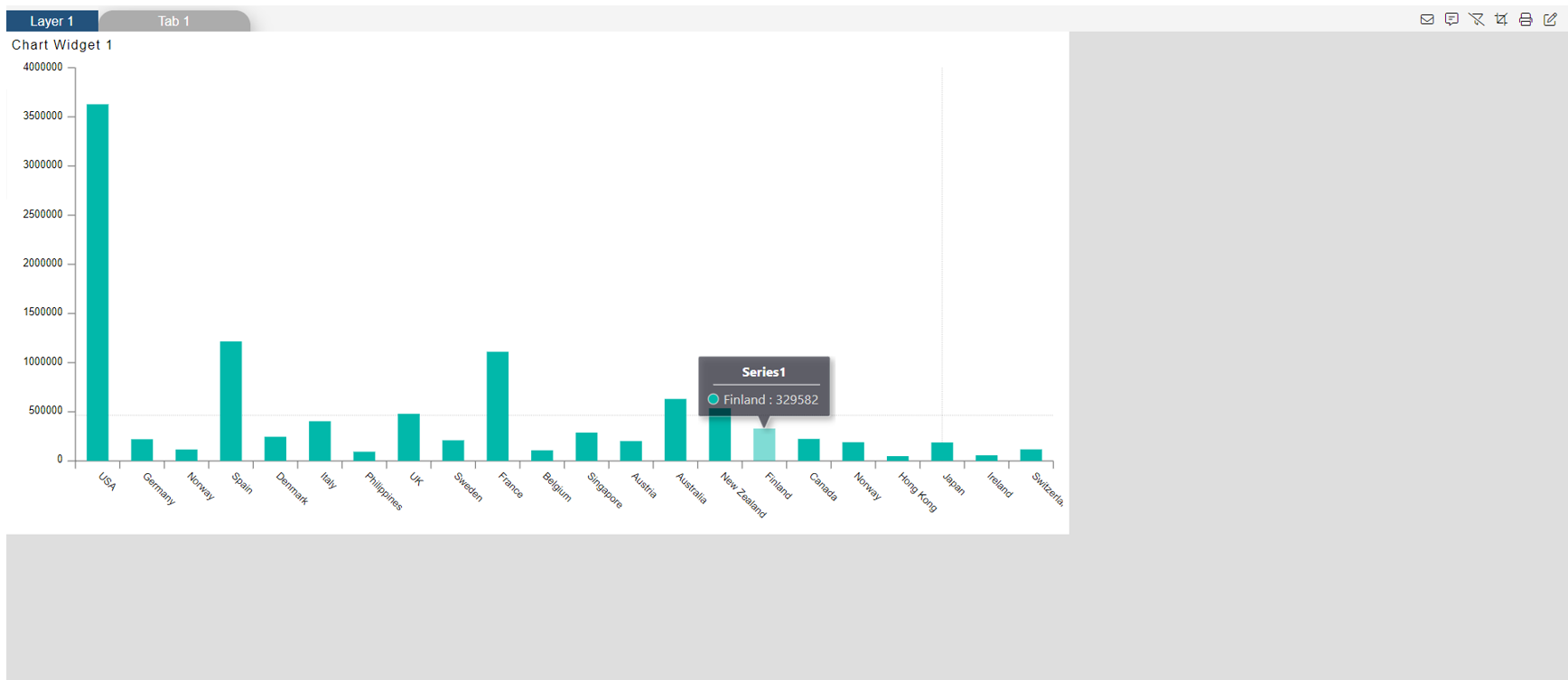Open the comments speech bubble icon

point(1451,19)
